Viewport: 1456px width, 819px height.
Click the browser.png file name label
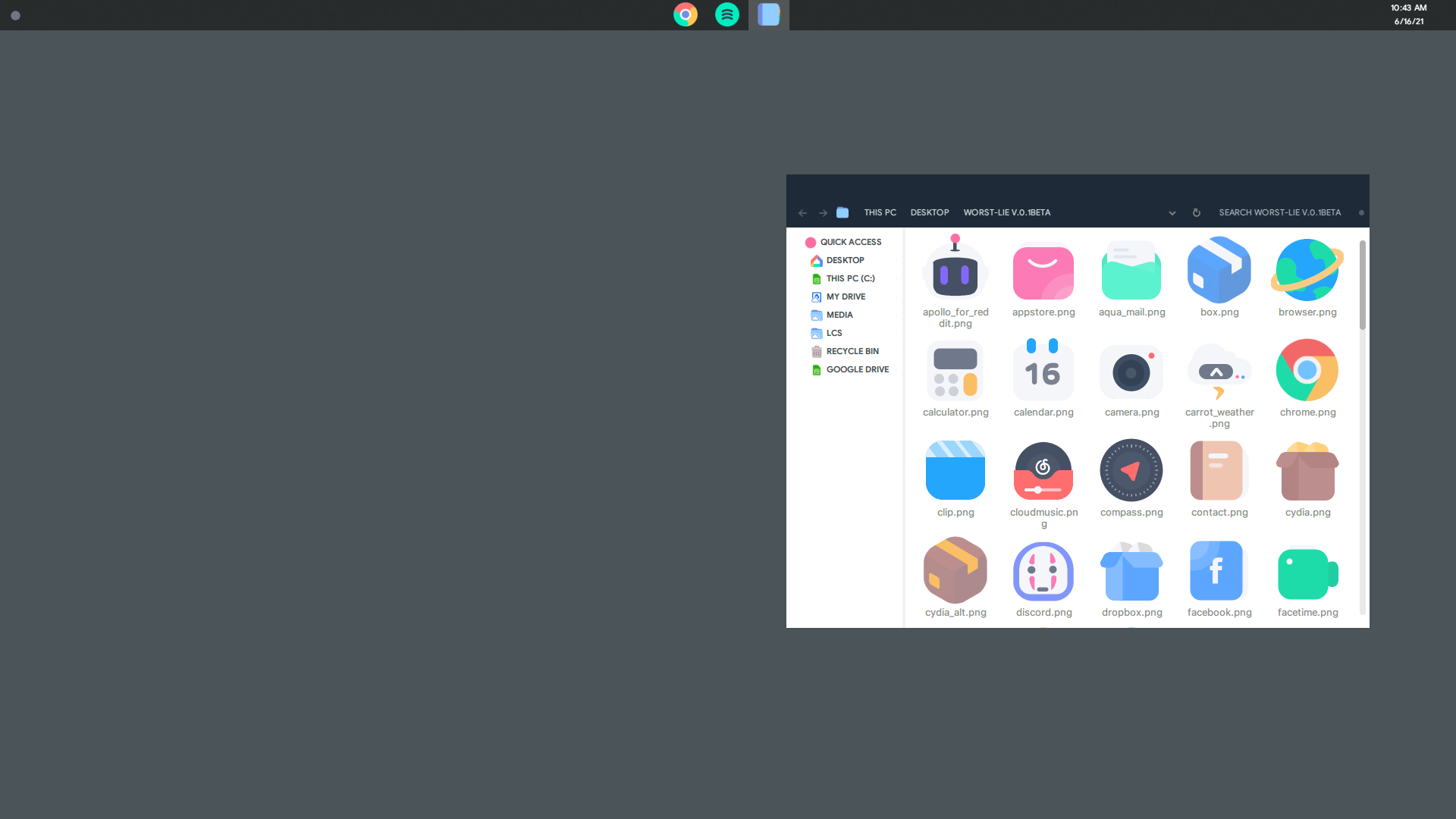point(1307,312)
